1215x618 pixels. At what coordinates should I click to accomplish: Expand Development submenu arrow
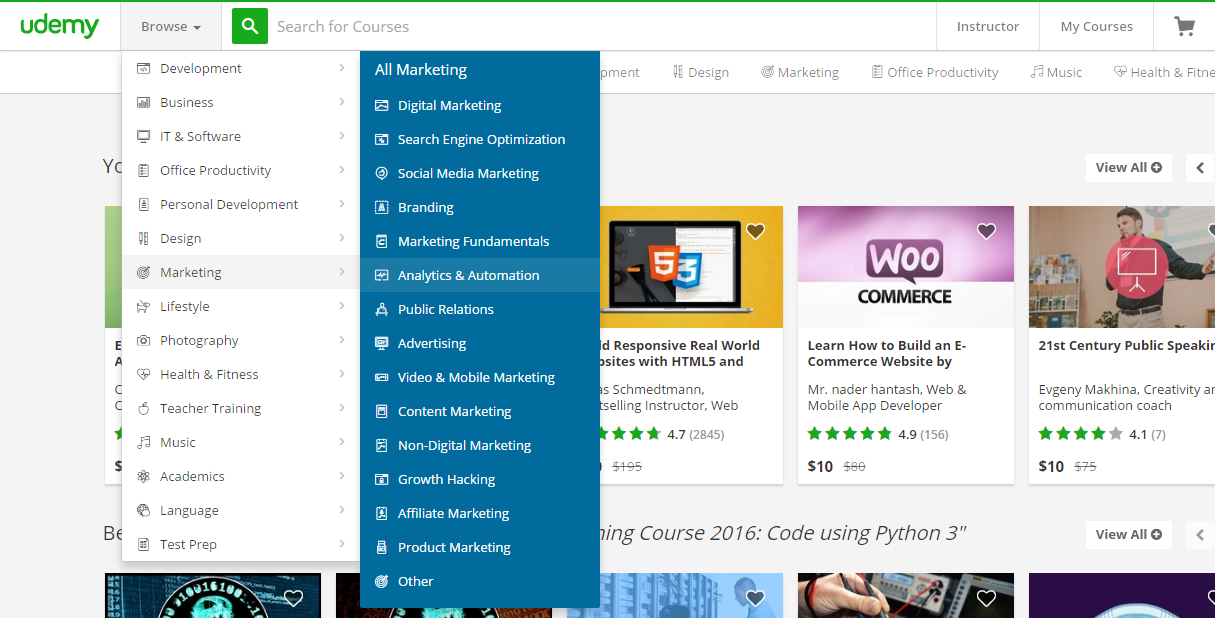click(x=341, y=68)
